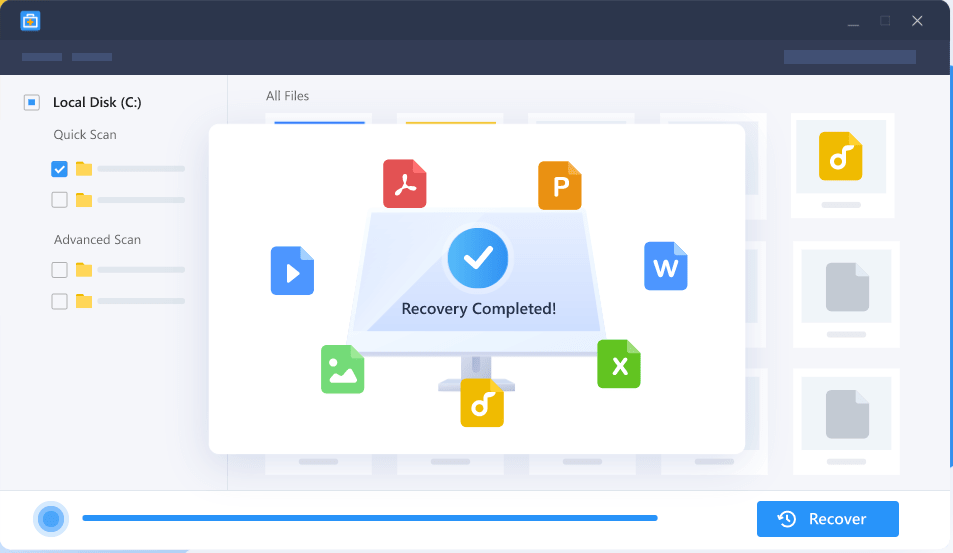Close the recovery window
Image resolution: width=953 pixels, height=553 pixels.
917,21
